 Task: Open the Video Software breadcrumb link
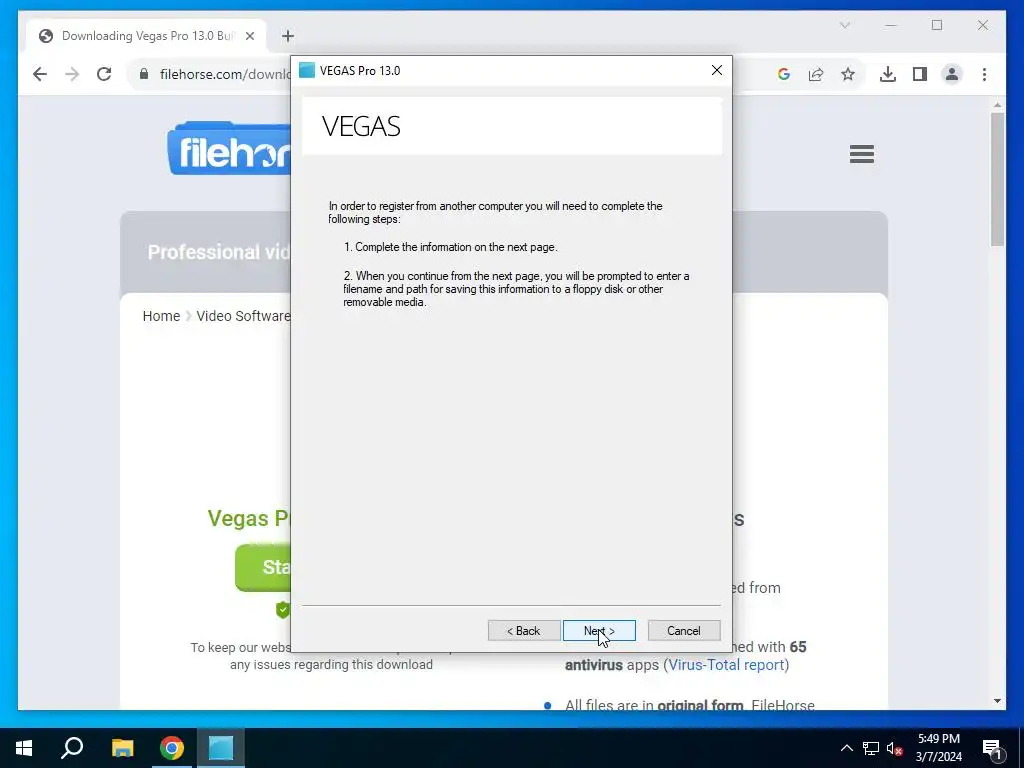(x=243, y=316)
